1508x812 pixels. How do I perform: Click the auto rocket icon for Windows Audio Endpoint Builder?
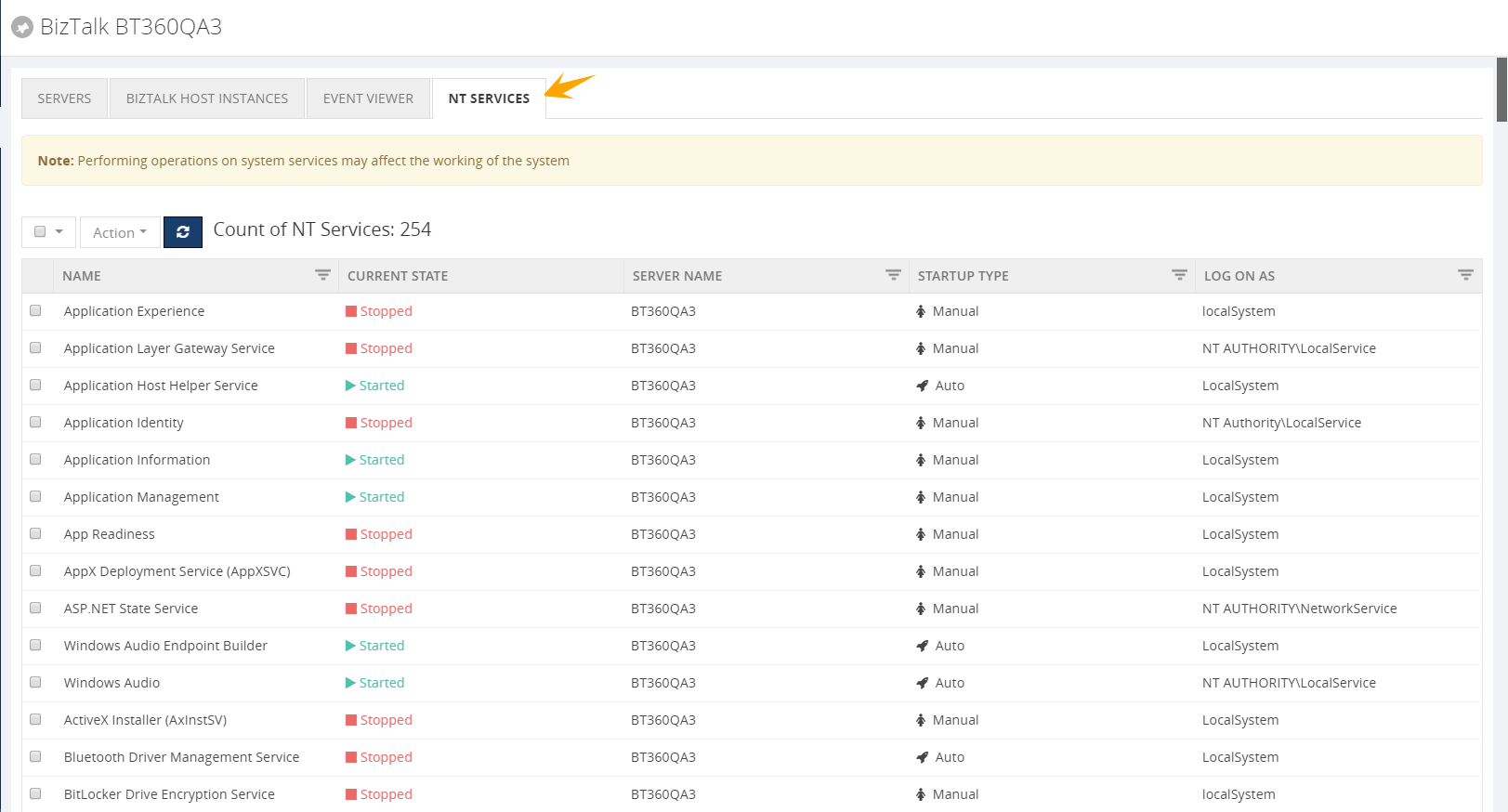point(922,646)
